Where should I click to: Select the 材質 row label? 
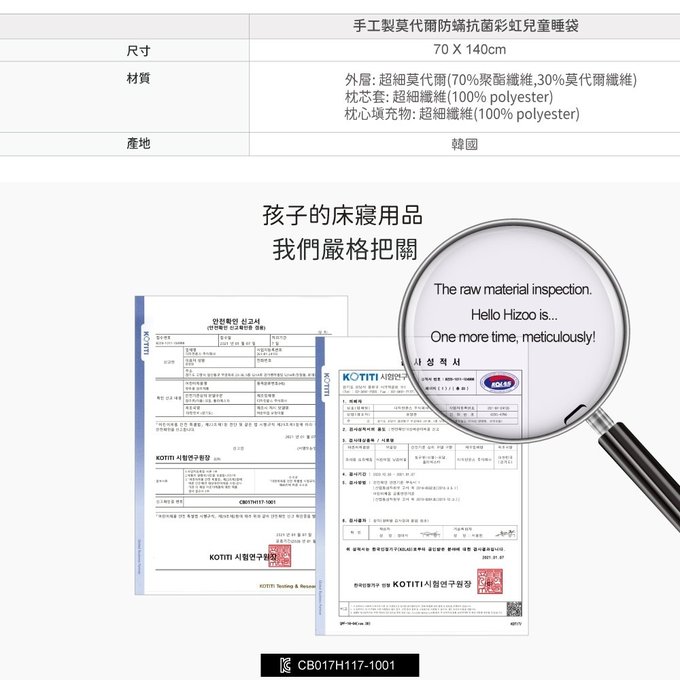click(x=138, y=78)
